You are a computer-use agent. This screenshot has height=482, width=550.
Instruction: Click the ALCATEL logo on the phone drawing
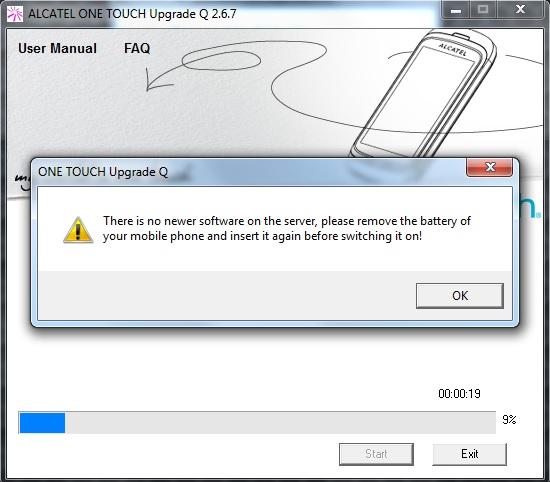(x=453, y=50)
